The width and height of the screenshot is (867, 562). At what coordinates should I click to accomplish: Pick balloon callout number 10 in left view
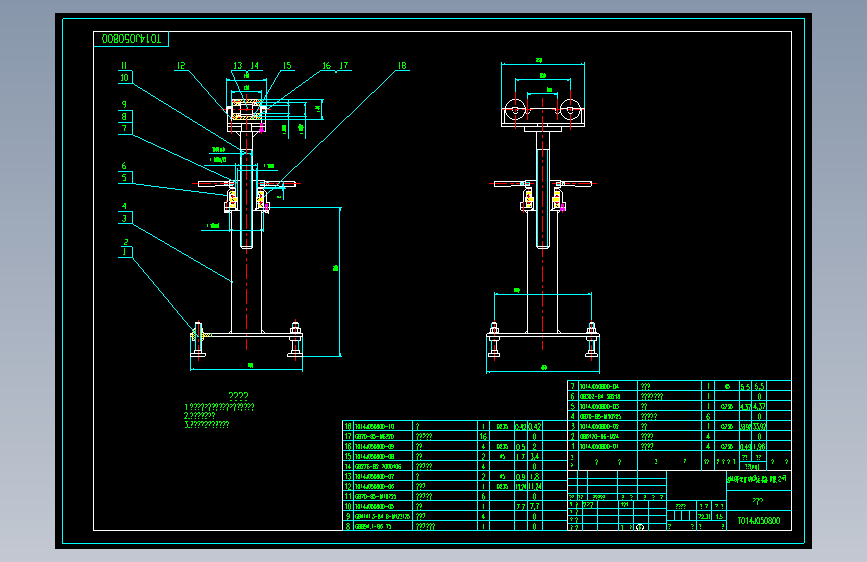pos(124,77)
